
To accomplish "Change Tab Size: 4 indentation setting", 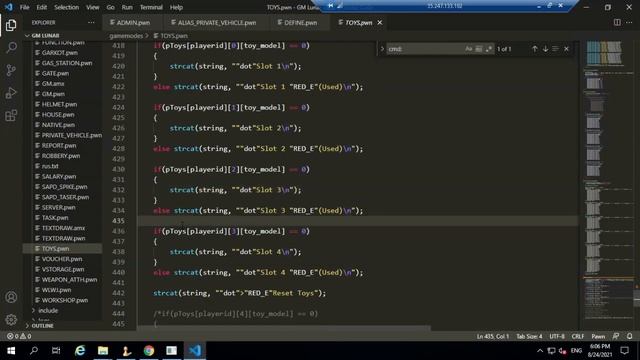I will coord(529,336).
